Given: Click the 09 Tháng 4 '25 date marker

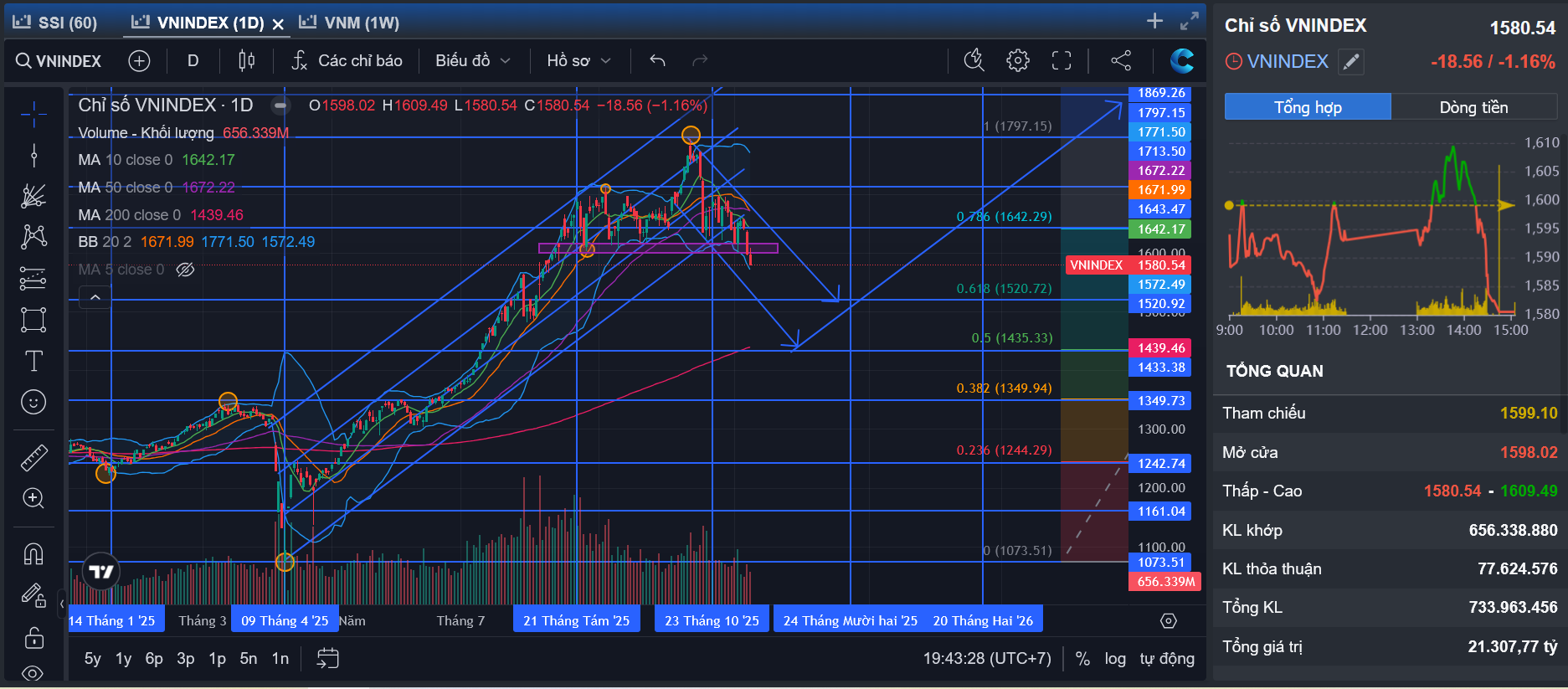Looking at the screenshot, I should (x=285, y=620).
